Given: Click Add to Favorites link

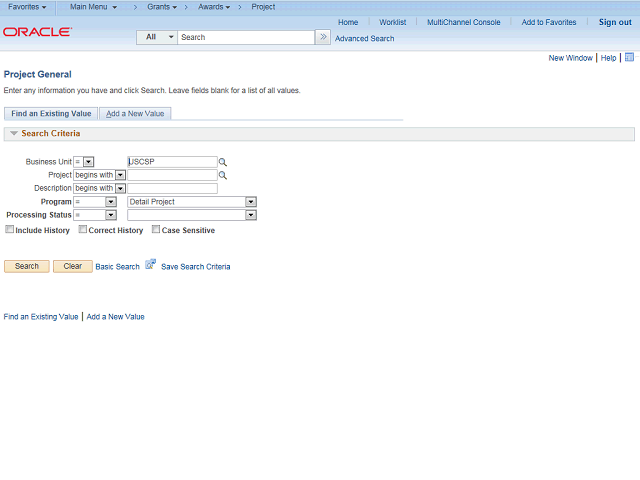Looking at the screenshot, I should tap(549, 22).
